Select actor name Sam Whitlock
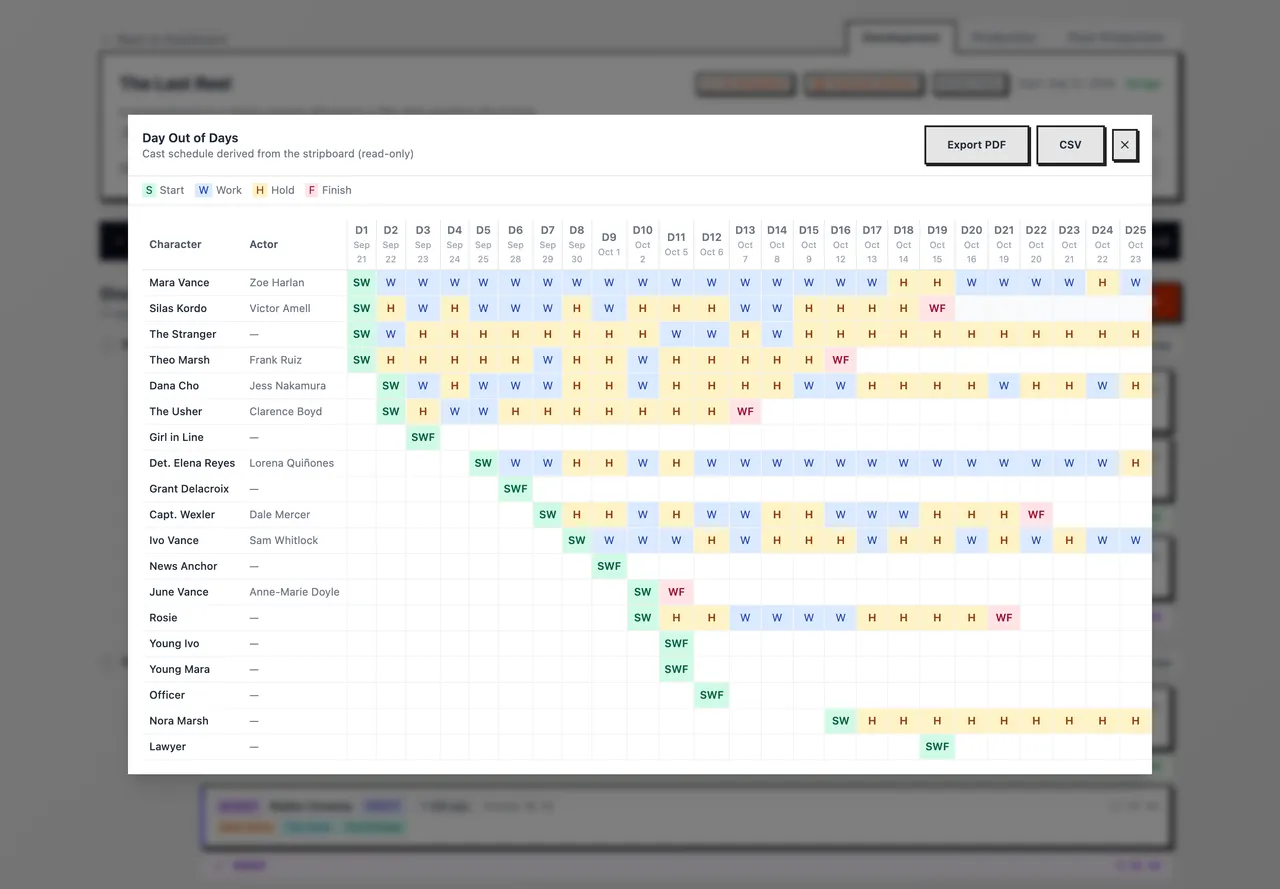 pyautogui.click(x=284, y=541)
